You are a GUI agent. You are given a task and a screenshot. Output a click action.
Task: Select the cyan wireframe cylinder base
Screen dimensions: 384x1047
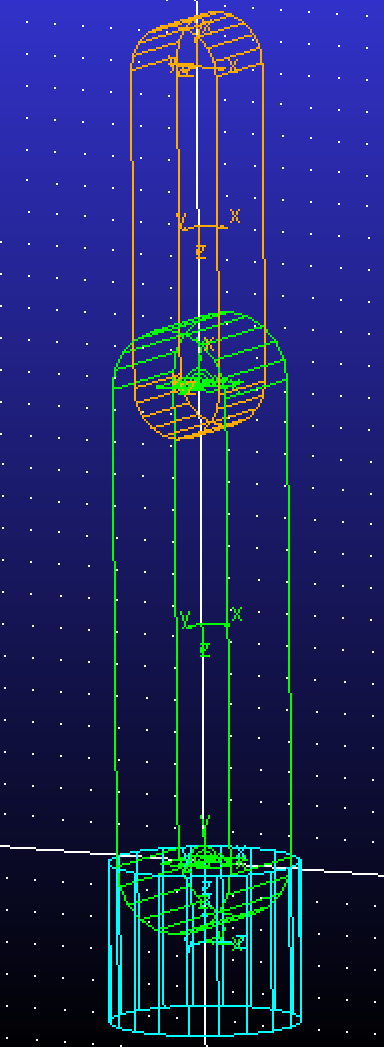pos(205,941)
